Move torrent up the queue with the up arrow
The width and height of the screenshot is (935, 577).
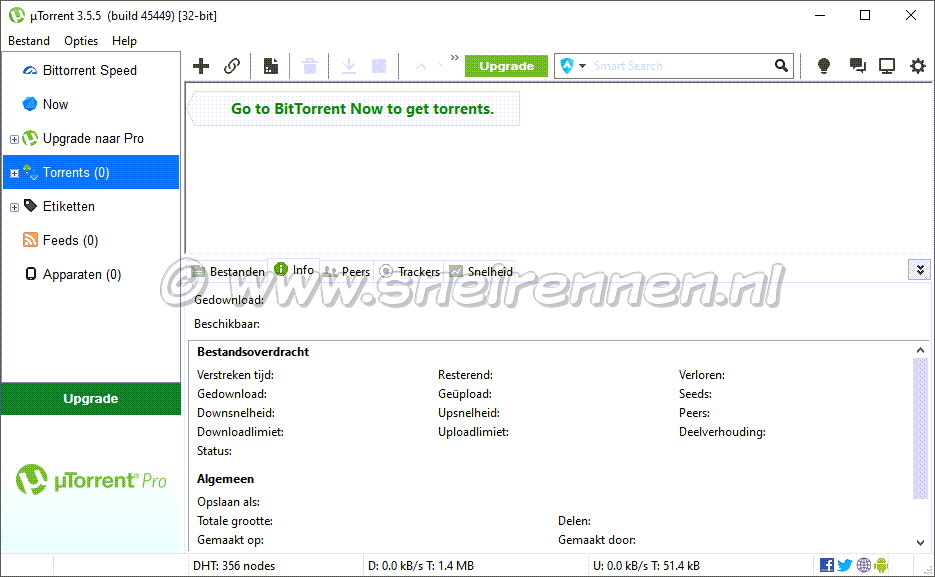tap(421, 66)
